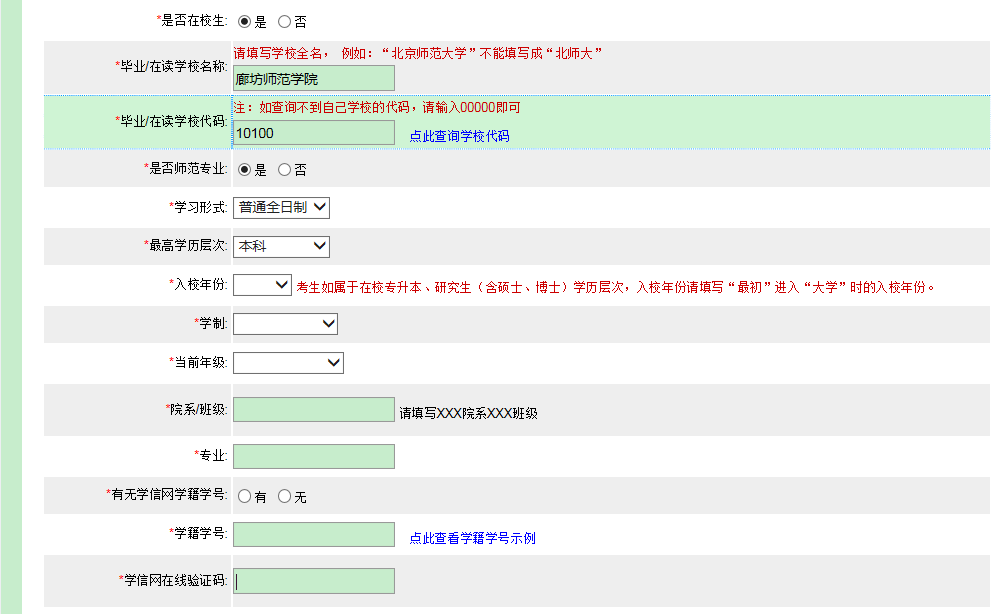Click the 学校代码 input showing 10100
The width and height of the screenshot is (1004, 614).
(x=313, y=131)
